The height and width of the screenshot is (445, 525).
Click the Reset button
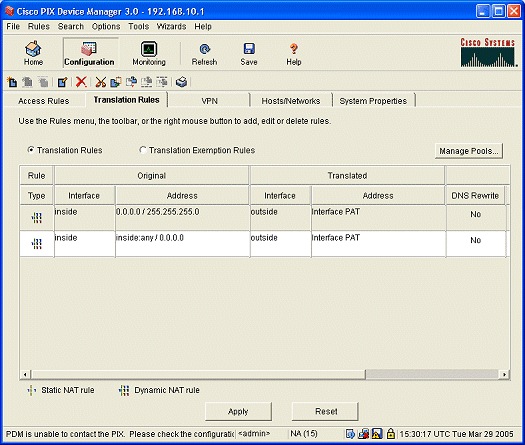click(x=326, y=412)
